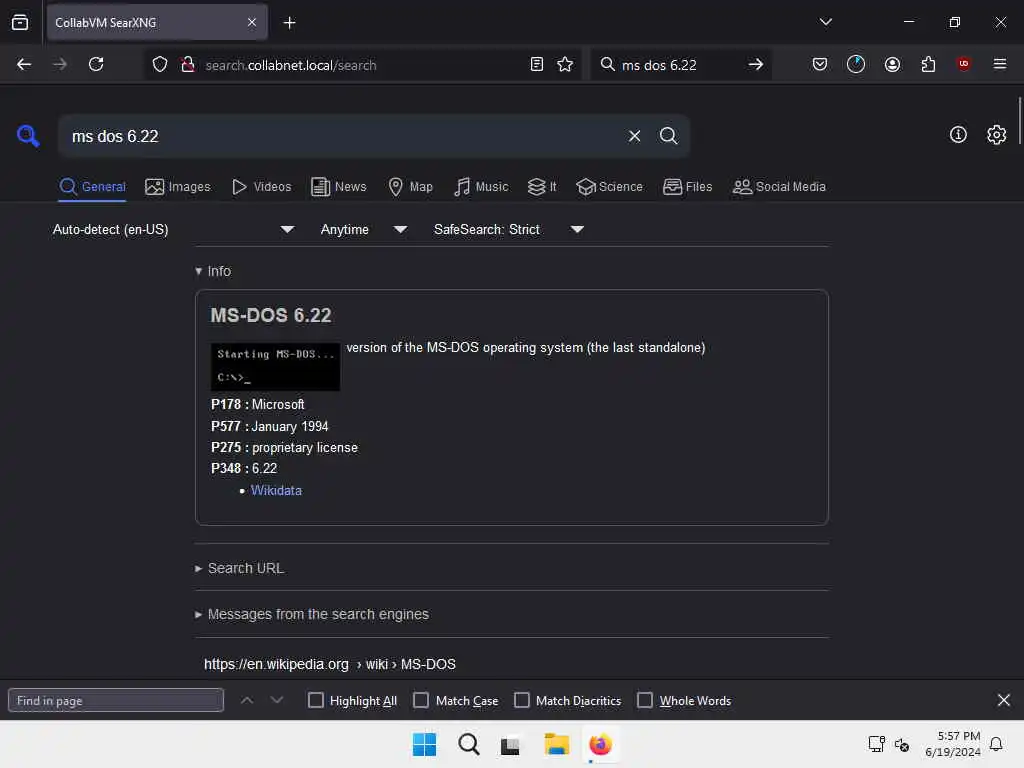1024x768 pixels.
Task: Enable the Match Case checkbox
Action: pyautogui.click(x=421, y=700)
